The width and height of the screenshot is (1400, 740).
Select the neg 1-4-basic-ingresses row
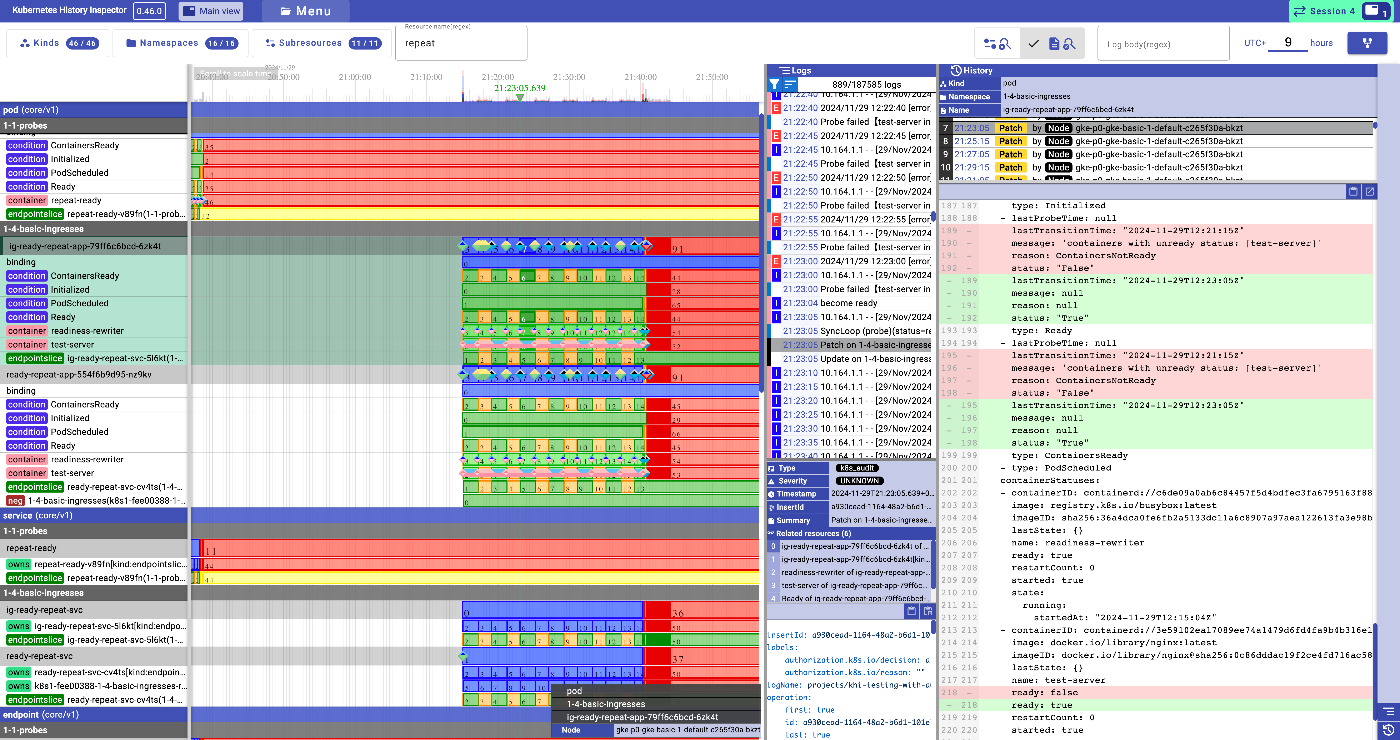click(x=94, y=500)
